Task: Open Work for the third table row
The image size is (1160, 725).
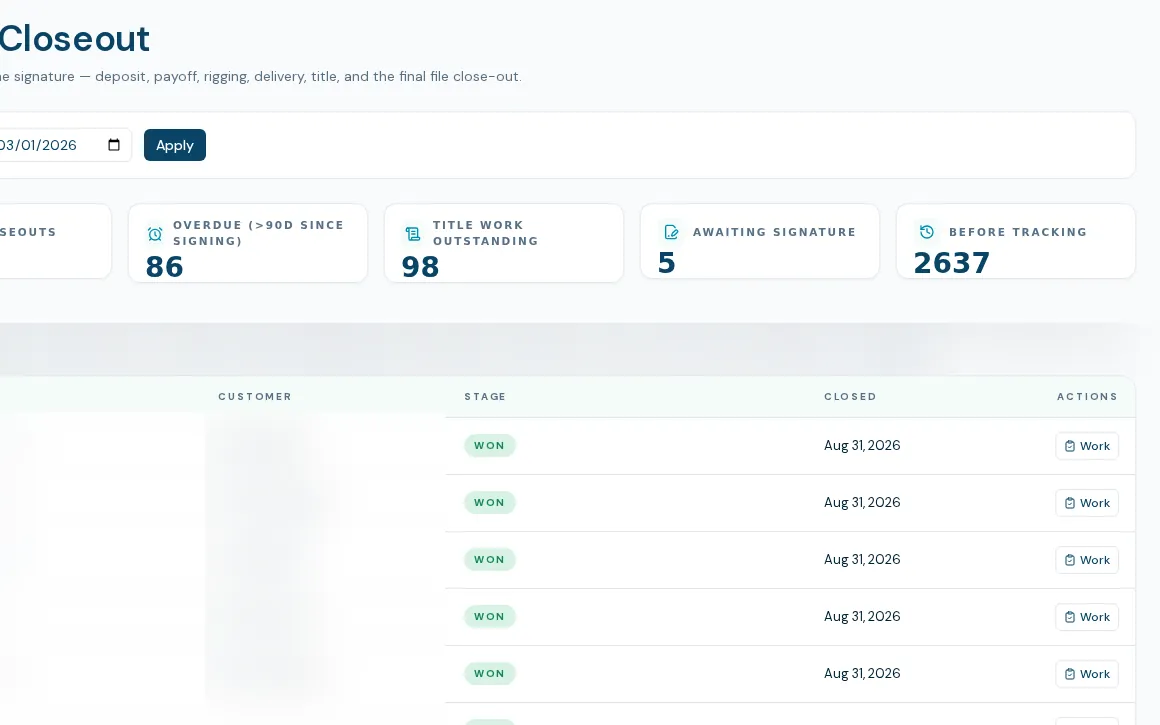Action: point(1087,560)
